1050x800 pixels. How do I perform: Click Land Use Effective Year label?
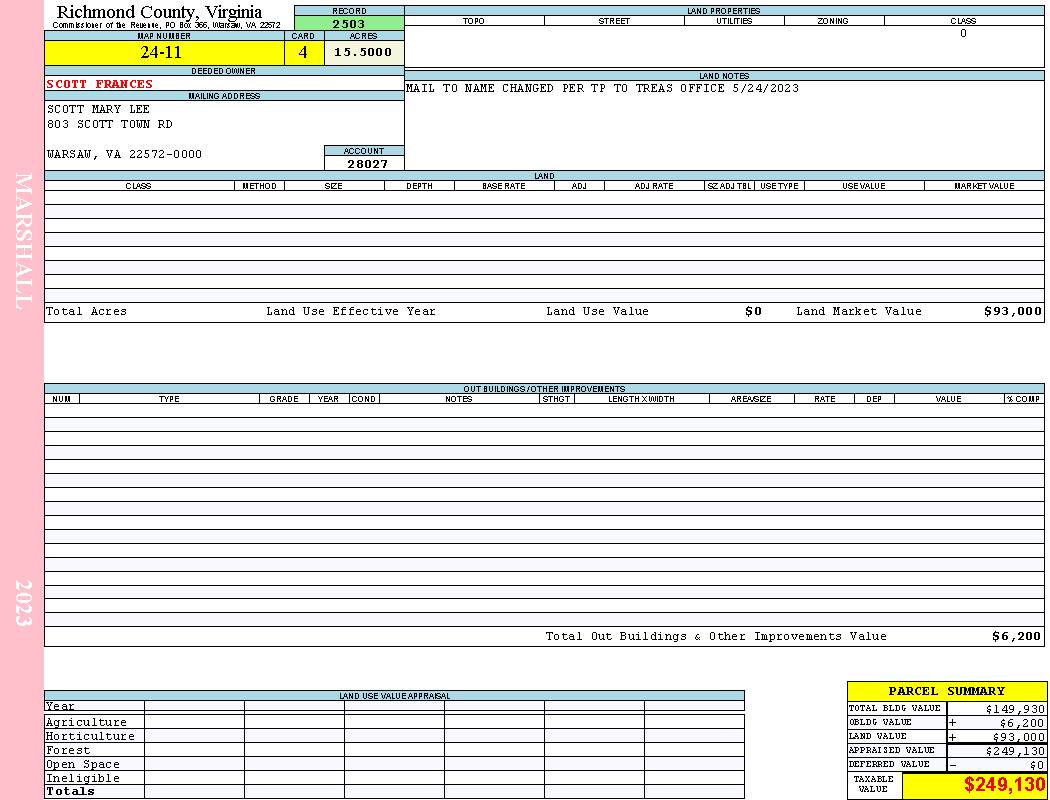coord(351,311)
